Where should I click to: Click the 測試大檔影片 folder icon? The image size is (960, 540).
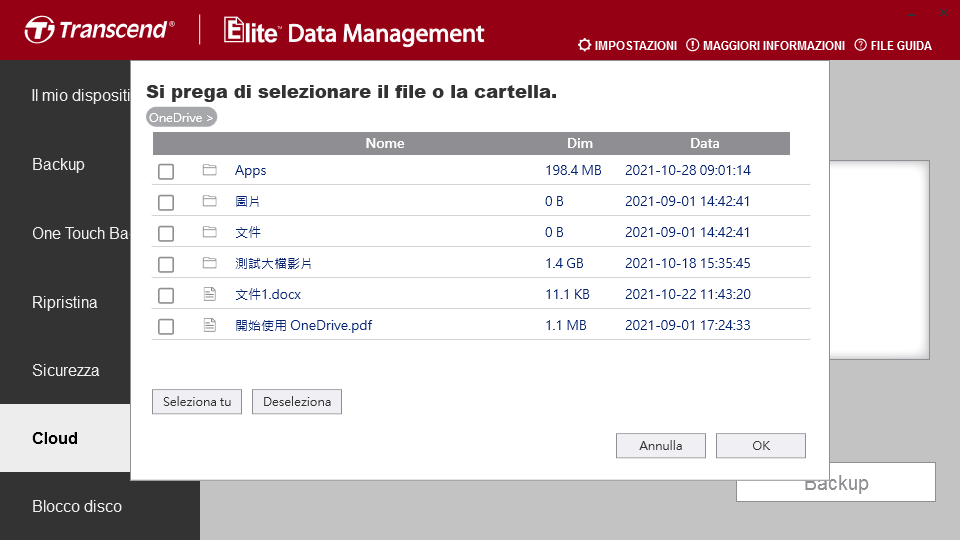coord(210,263)
